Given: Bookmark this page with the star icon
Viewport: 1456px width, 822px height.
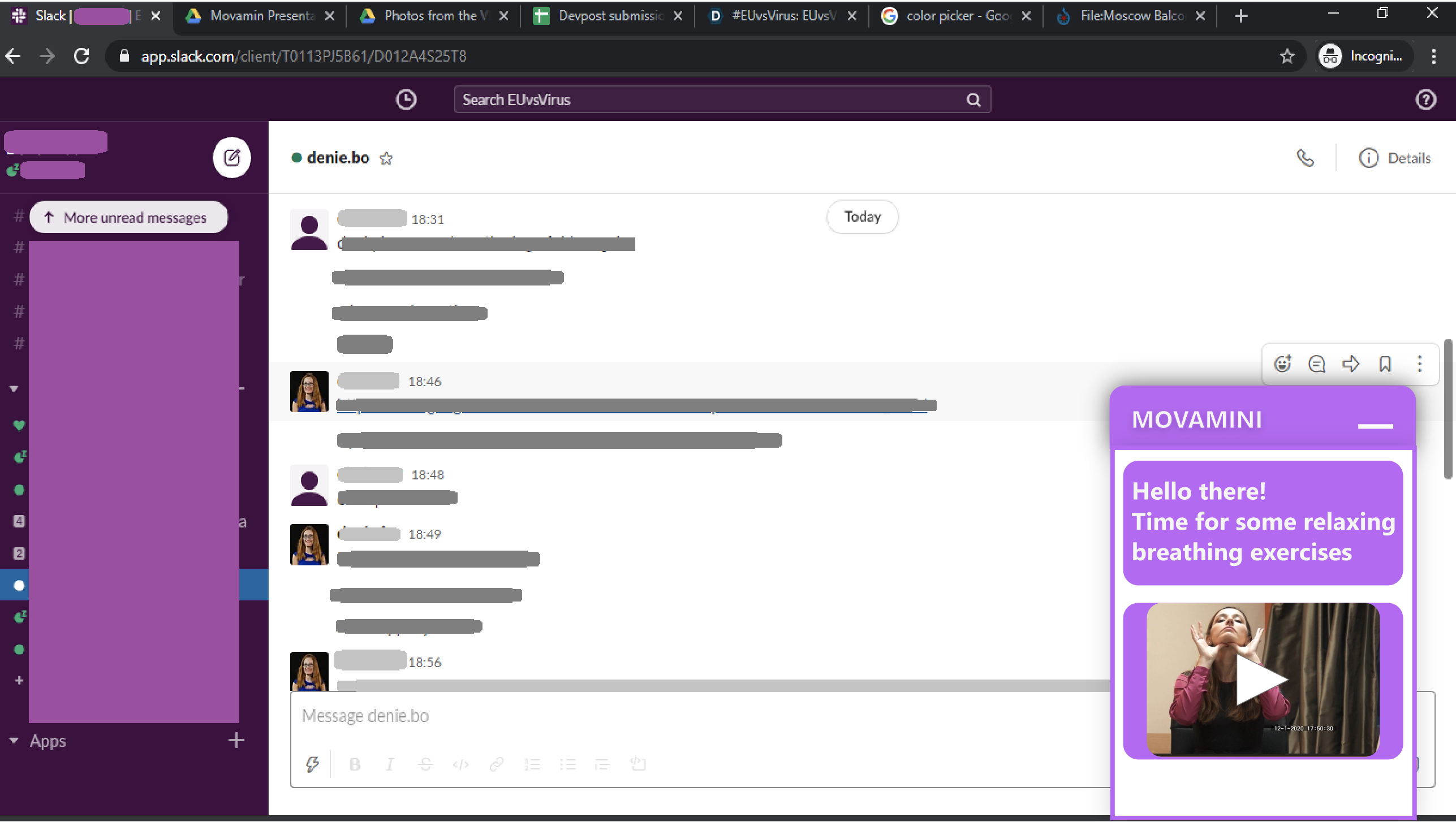Looking at the screenshot, I should (1287, 56).
